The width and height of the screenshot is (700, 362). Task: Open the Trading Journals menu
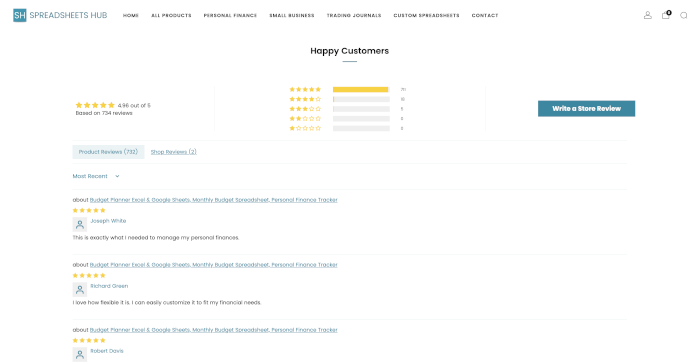[x=354, y=15]
